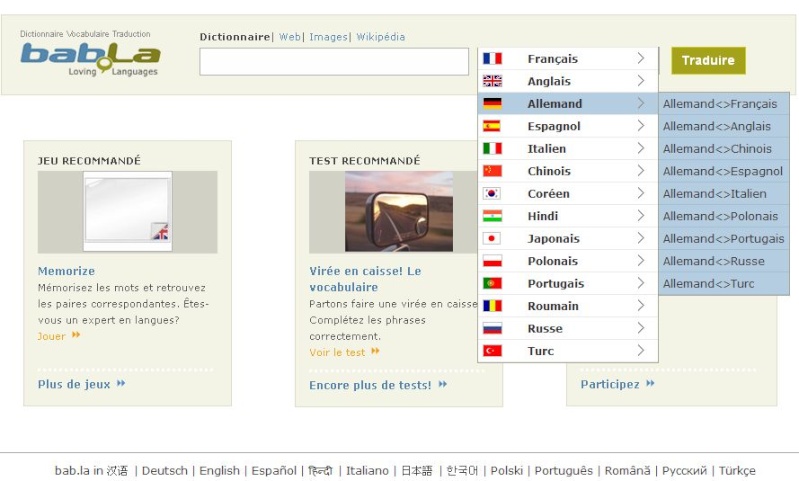Click the Italian flag icon
This screenshot has width=799, height=481.
[x=492, y=148]
